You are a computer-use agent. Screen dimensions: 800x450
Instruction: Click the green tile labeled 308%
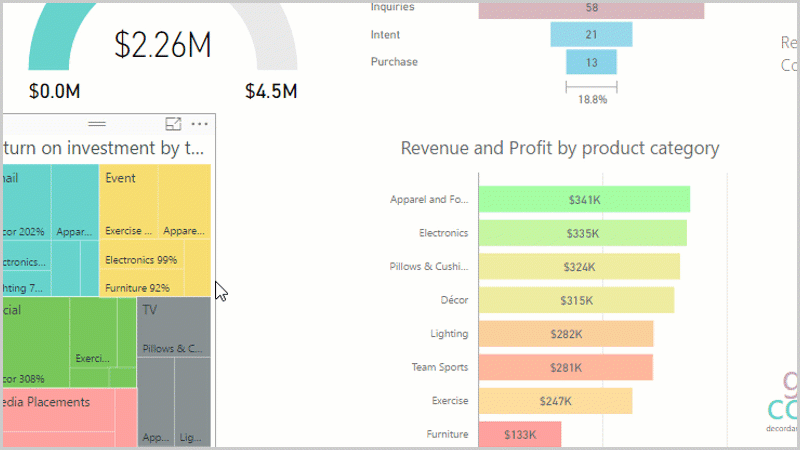click(36, 342)
